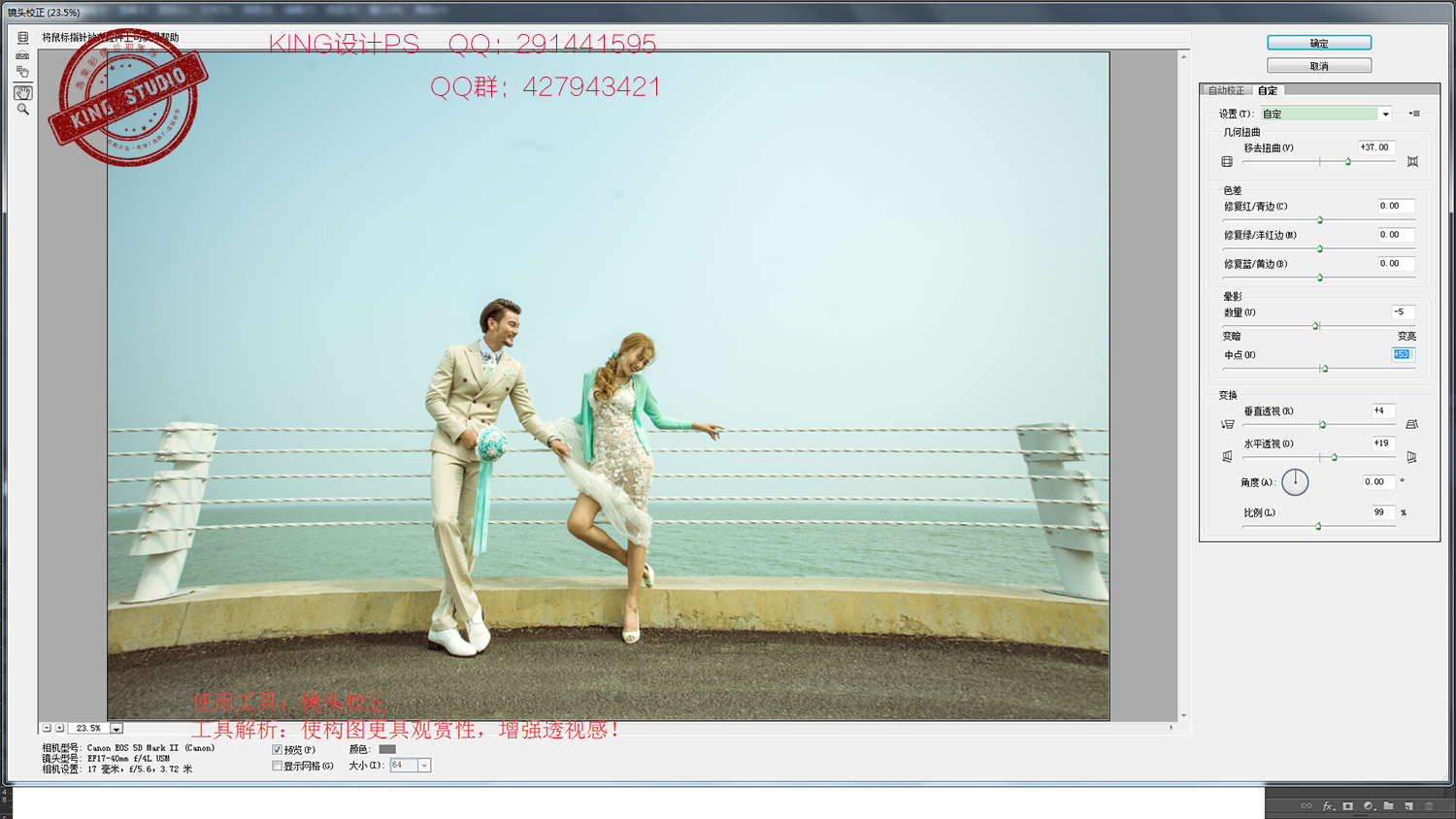Click the 确定 (OK) button
This screenshot has height=819, width=1456.
tap(1319, 43)
